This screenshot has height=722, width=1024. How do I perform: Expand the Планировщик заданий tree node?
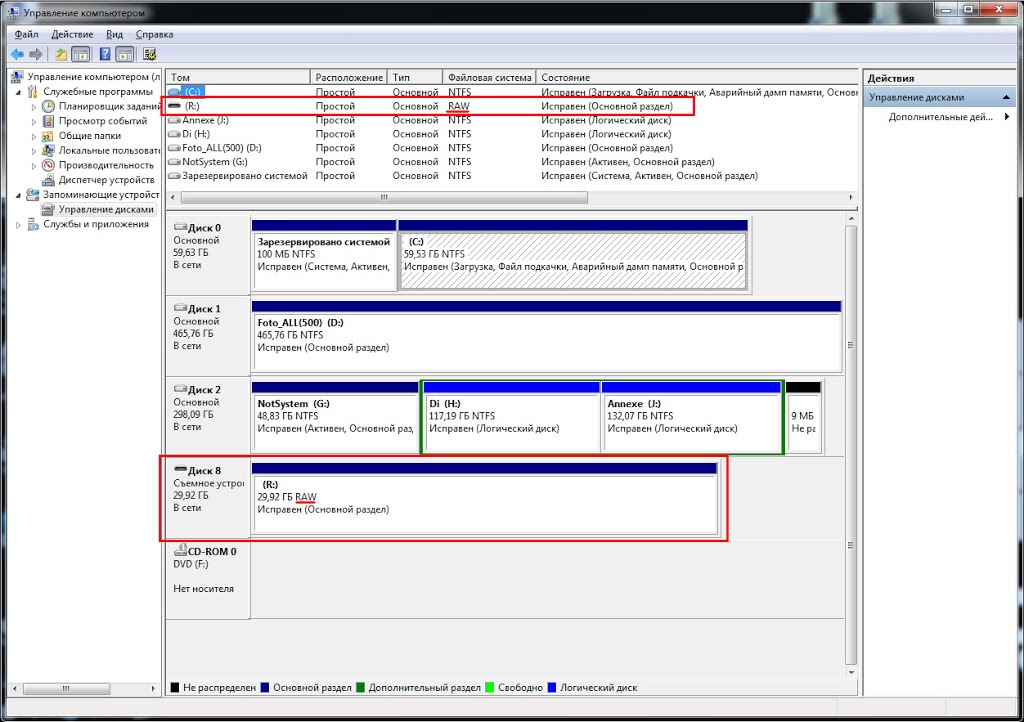pos(33,107)
